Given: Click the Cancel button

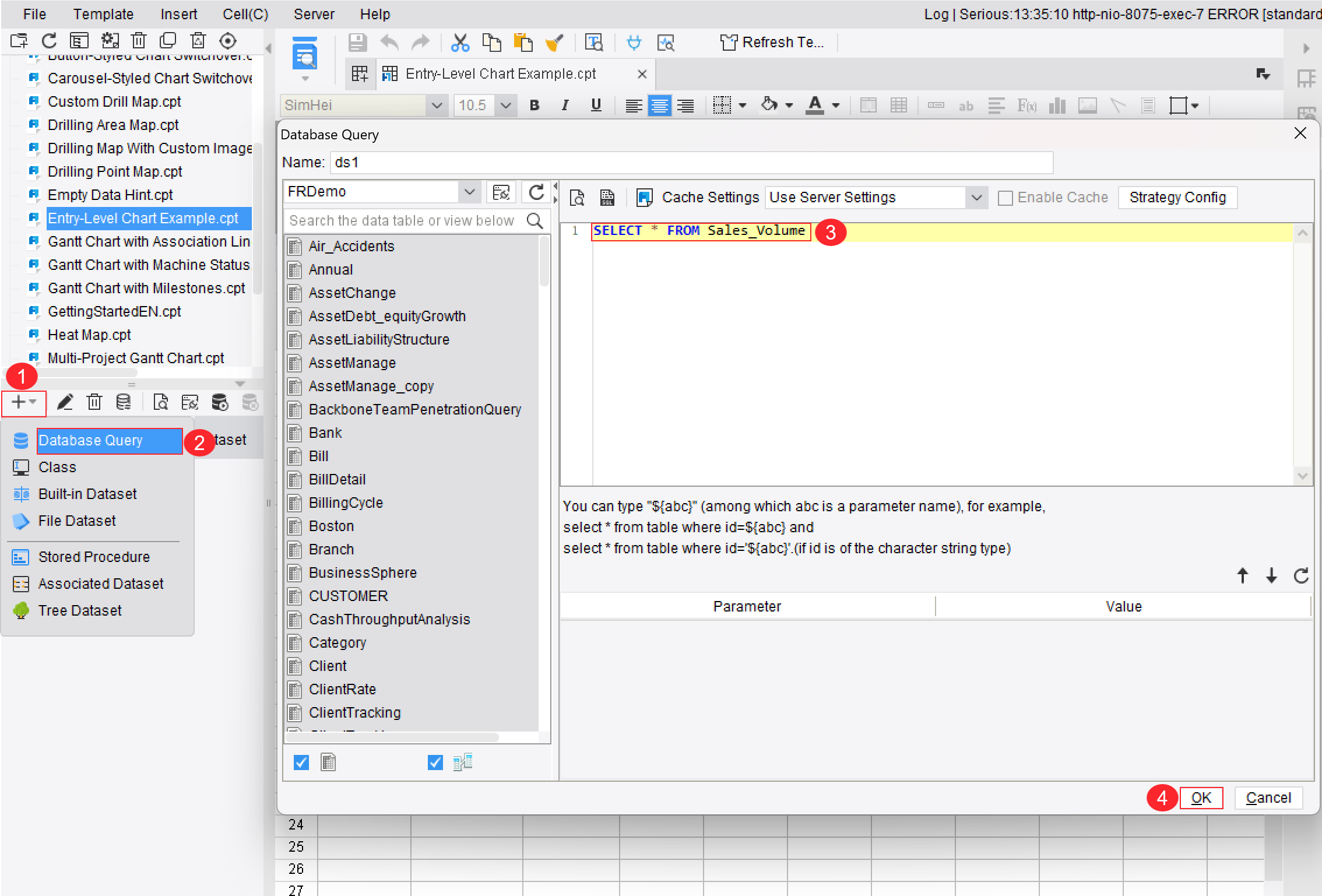Looking at the screenshot, I should click(1268, 798).
